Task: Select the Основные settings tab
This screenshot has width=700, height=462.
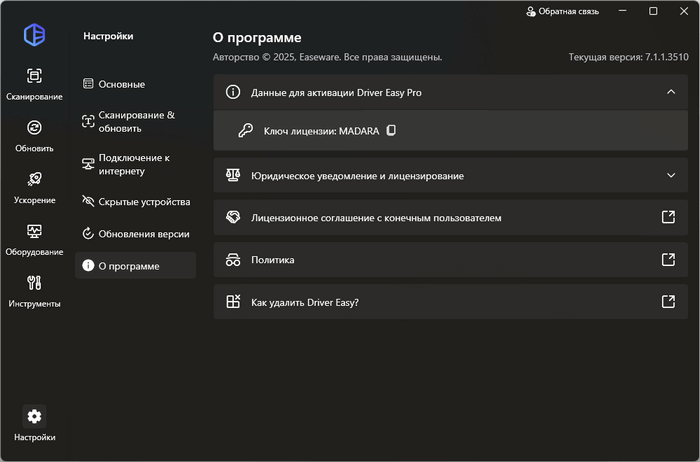Action: (x=121, y=84)
